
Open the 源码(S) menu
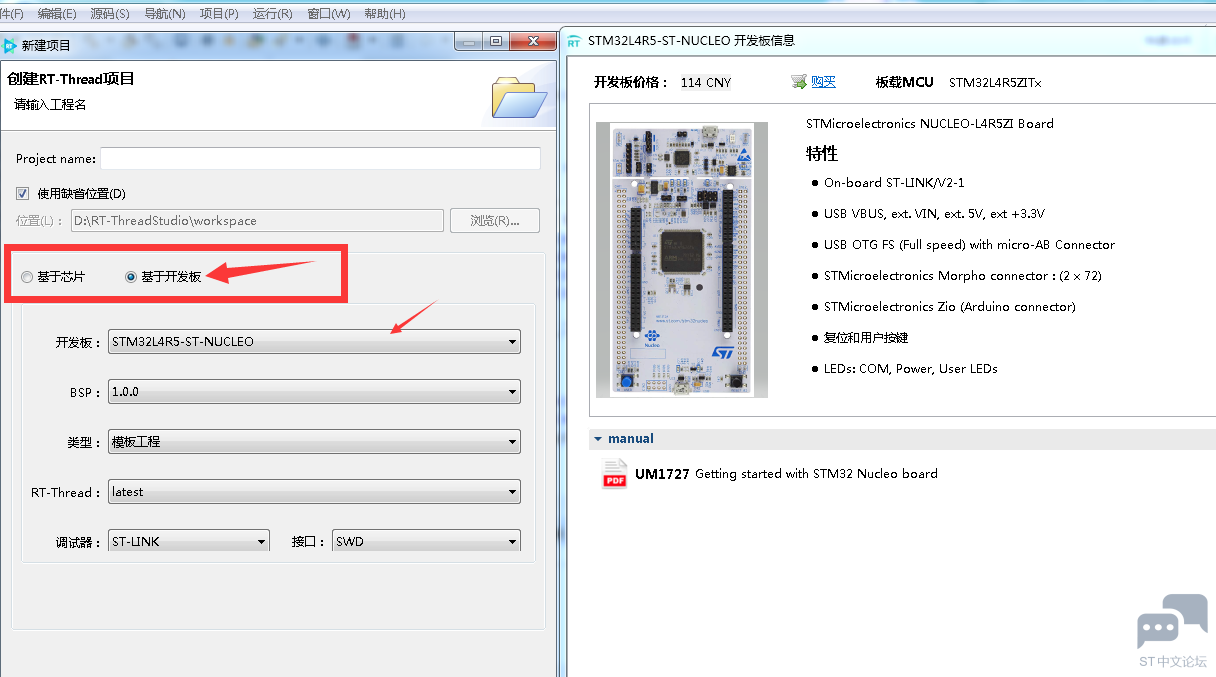(x=110, y=14)
